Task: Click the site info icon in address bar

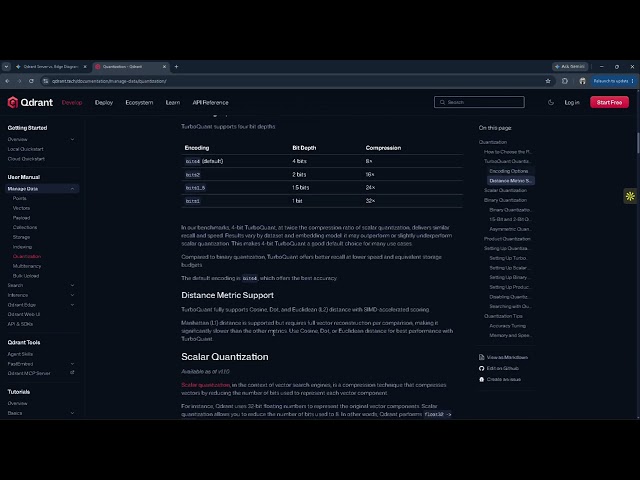Action: point(45,81)
